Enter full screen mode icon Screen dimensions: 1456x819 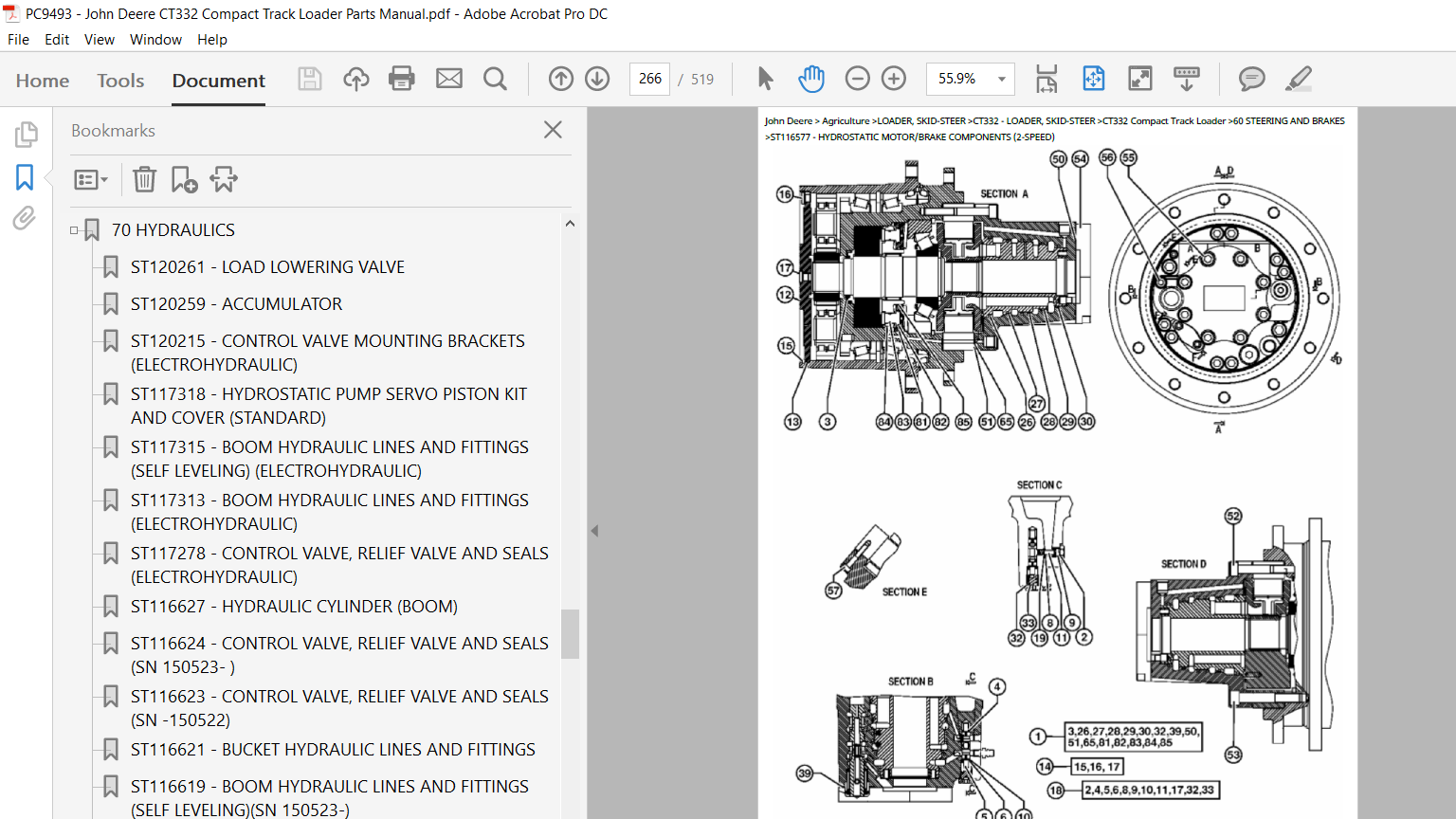(x=1140, y=79)
